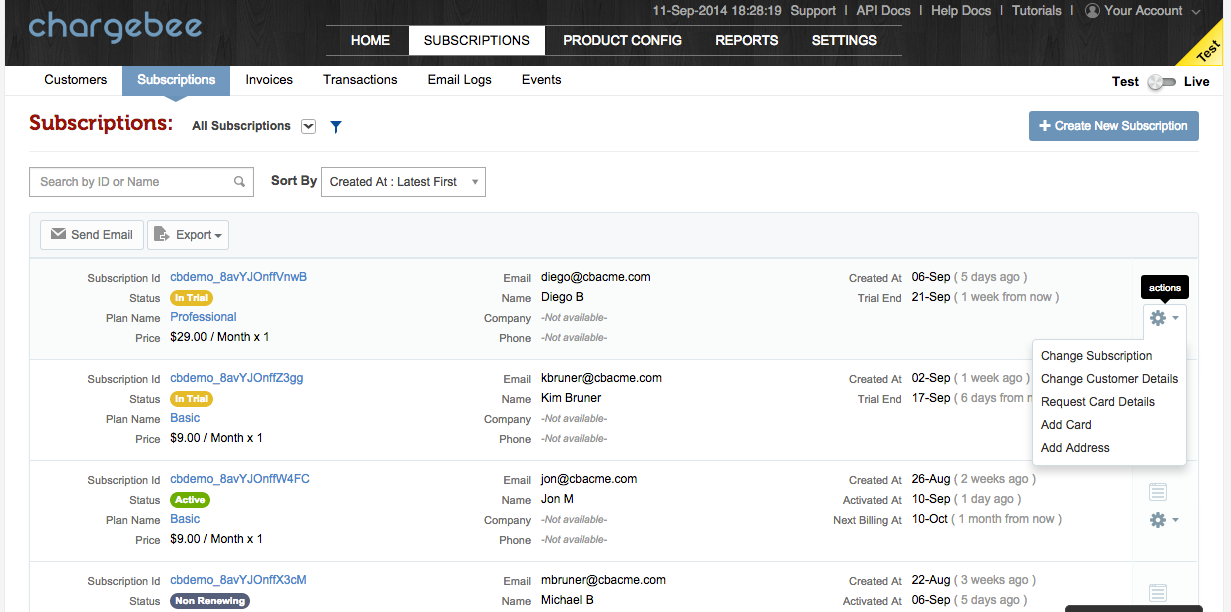This screenshot has height=612, width=1231.
Task: Click the email diego@cbacme.com
Action: coord(596,277)
